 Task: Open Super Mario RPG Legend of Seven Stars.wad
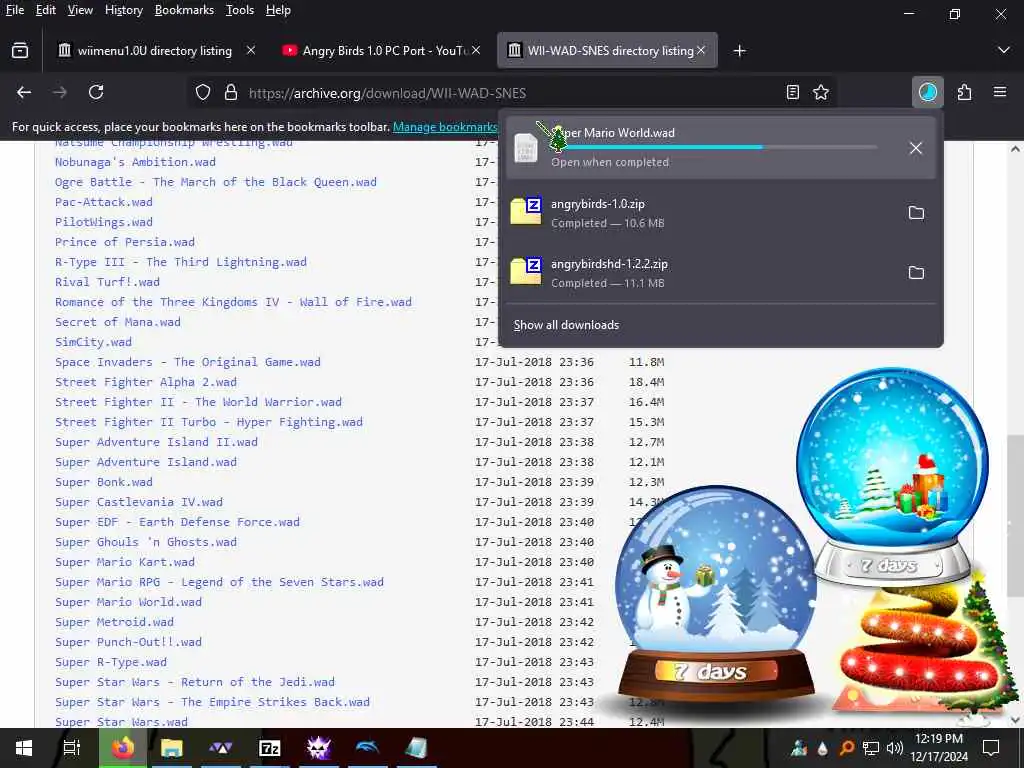pos(219,581)
